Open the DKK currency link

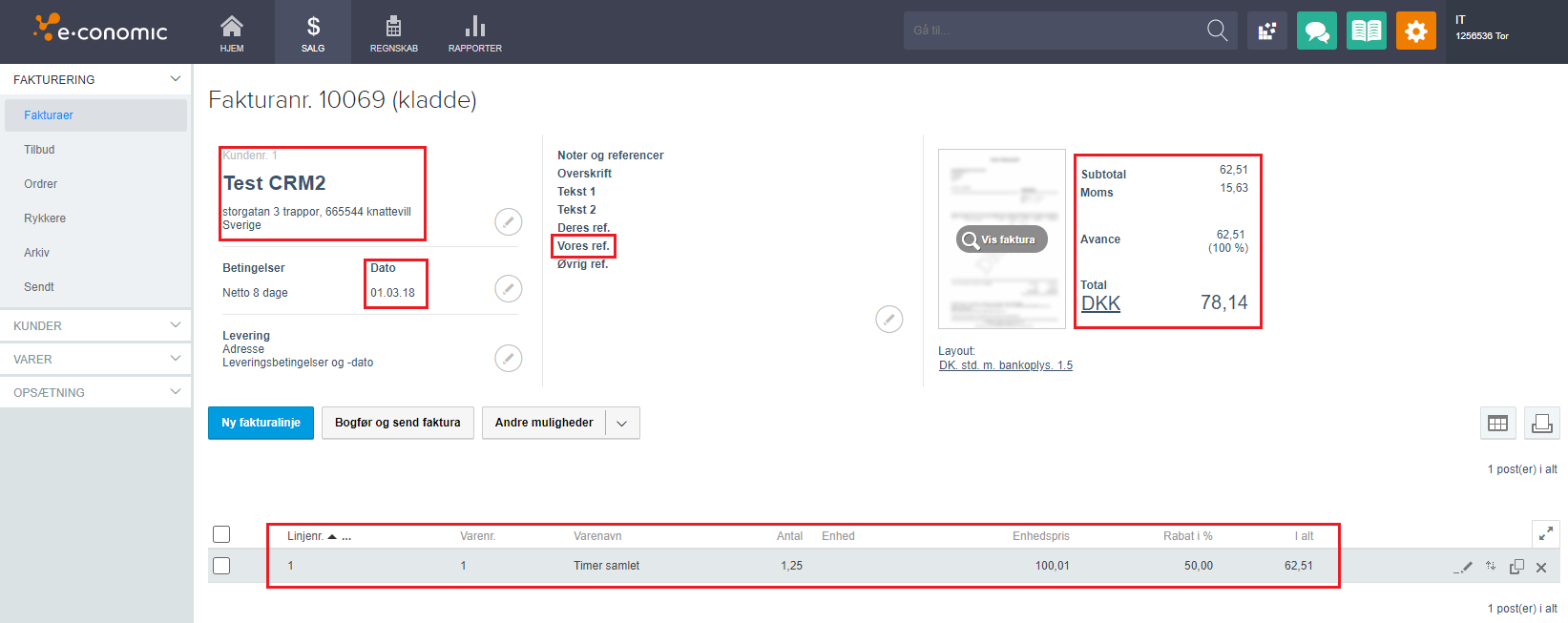coord(1100,303)
